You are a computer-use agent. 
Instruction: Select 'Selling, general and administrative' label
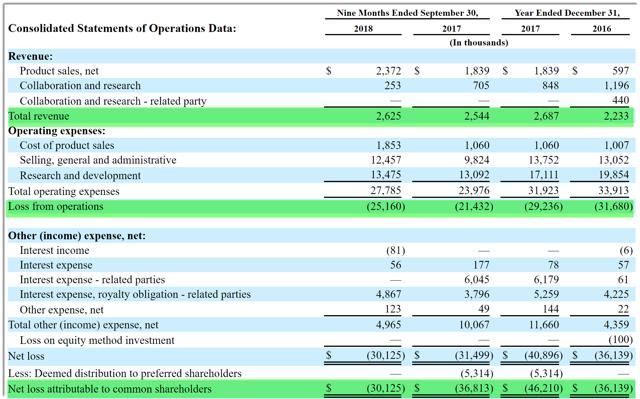pyautogui.click(x=98, y=160)
